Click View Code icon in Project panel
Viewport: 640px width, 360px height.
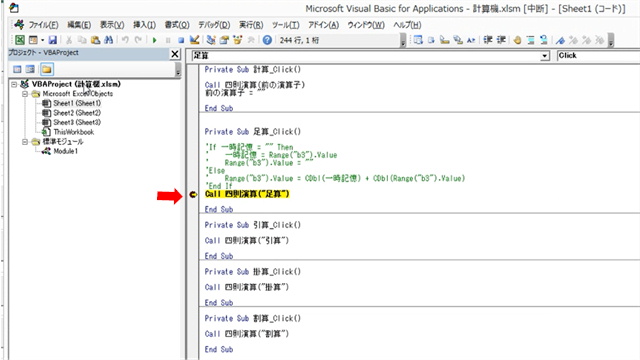click(17, 69)
